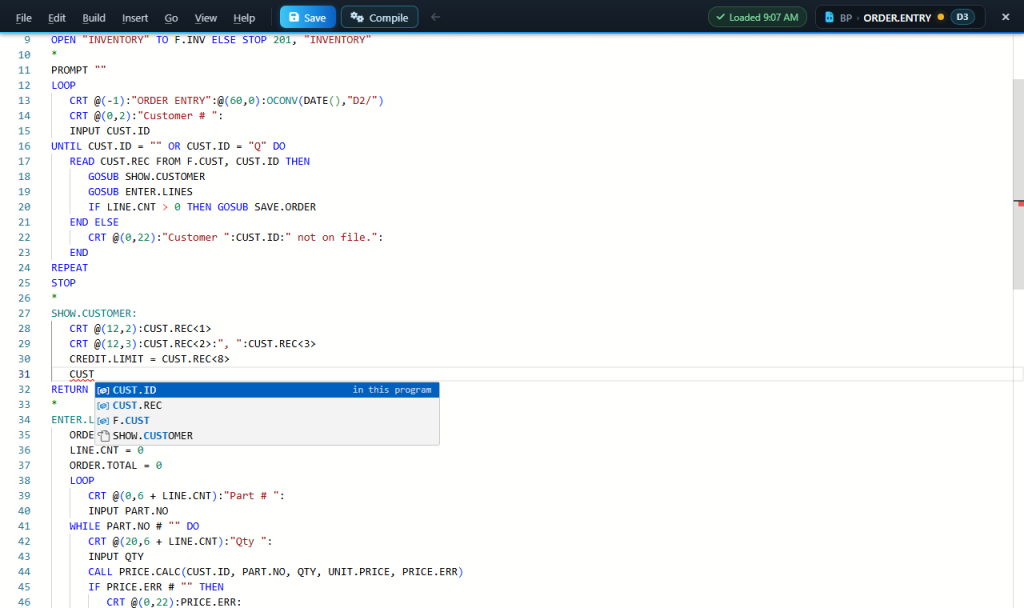Open the Edit menu

(57, 18)
